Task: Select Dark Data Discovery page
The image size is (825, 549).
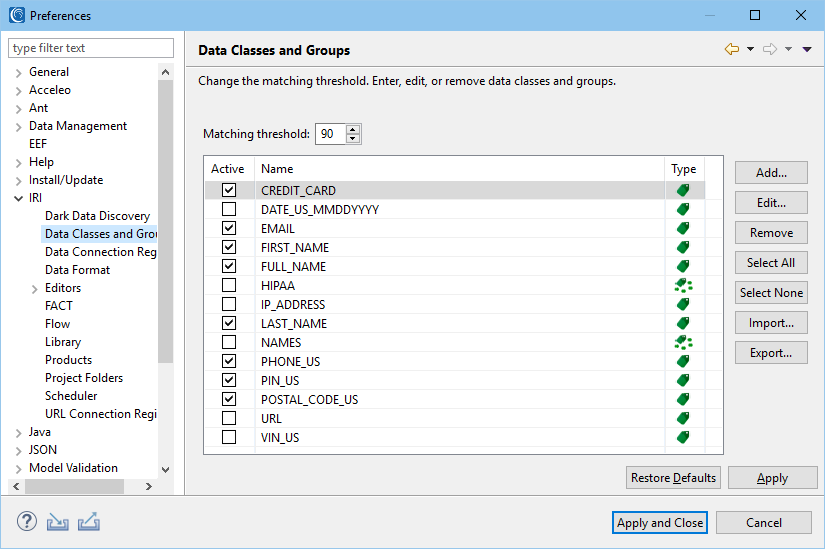Action: (x=97, y=216)
